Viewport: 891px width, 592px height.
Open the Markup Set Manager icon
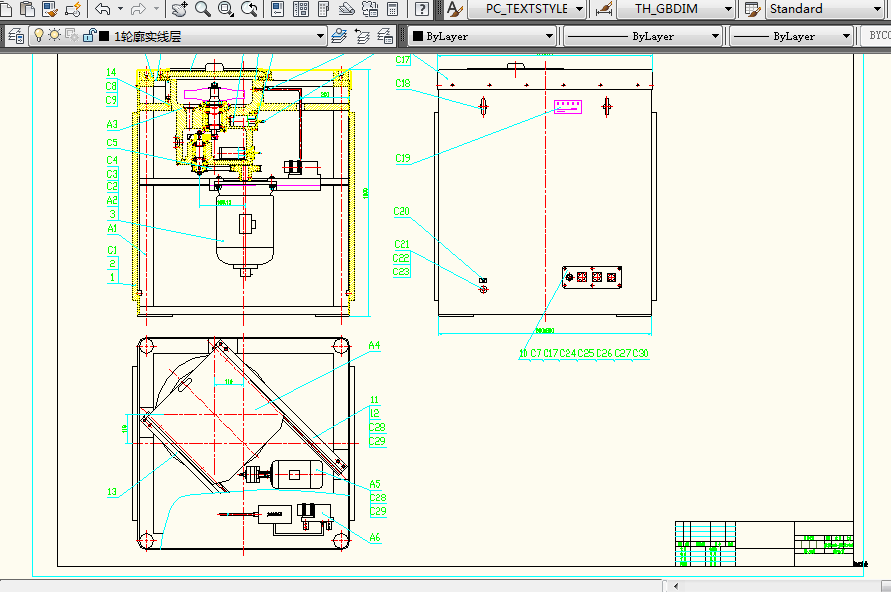(x=370, y=9)
